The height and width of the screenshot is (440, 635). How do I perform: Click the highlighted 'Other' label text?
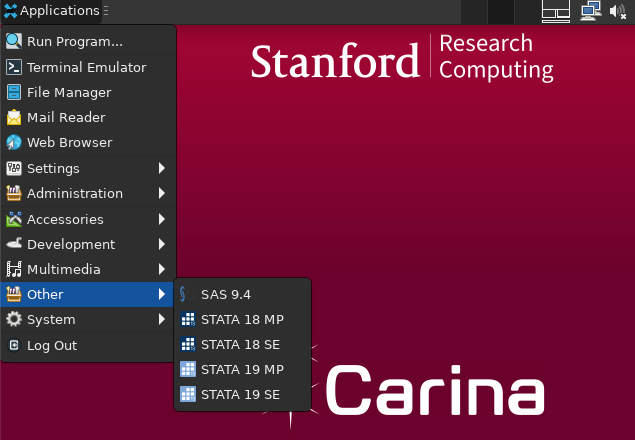(45, 294)
